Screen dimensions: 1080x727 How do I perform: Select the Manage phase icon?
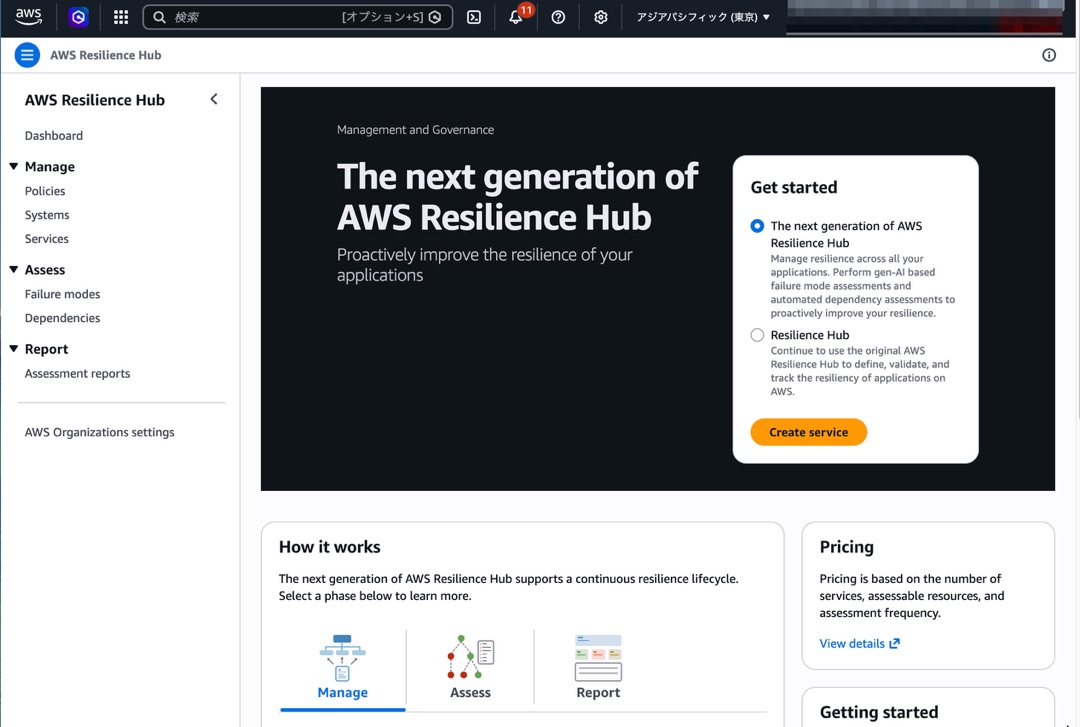(x=342, y=658)
